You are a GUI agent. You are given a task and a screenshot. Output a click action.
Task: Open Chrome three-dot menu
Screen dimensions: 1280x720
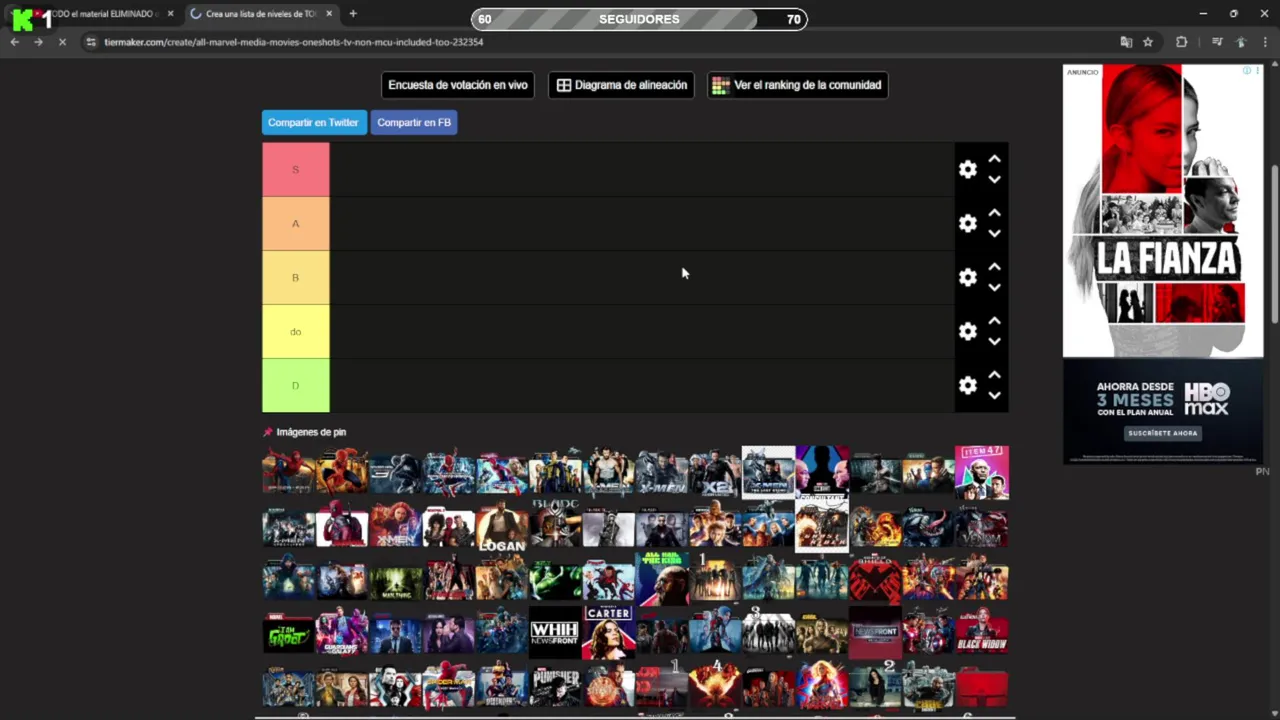[x=1266, y=42]
